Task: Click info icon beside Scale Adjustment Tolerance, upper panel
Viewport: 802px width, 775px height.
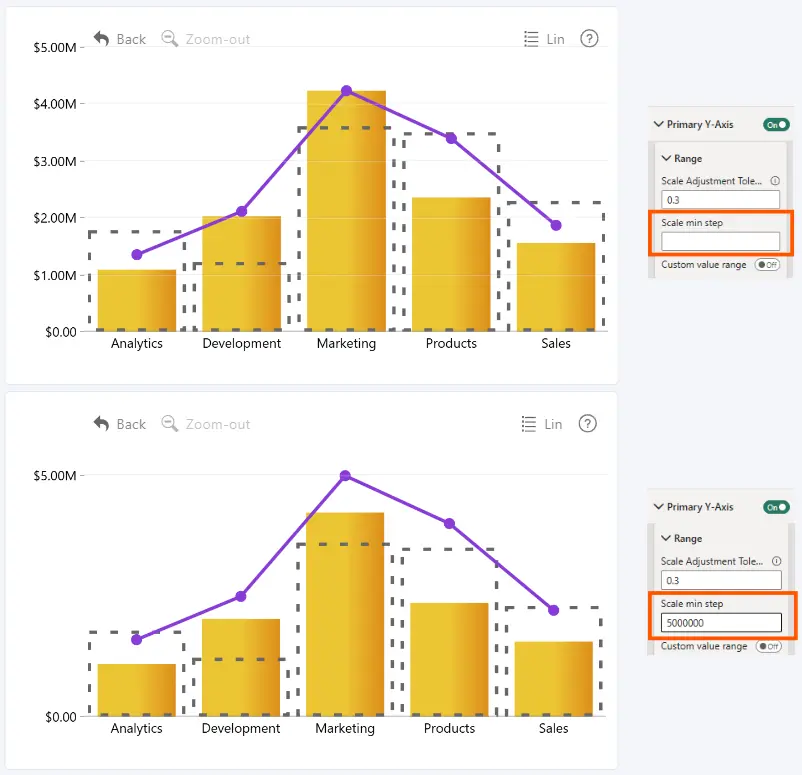Action: pyautogui.click(x=775, y=181)
